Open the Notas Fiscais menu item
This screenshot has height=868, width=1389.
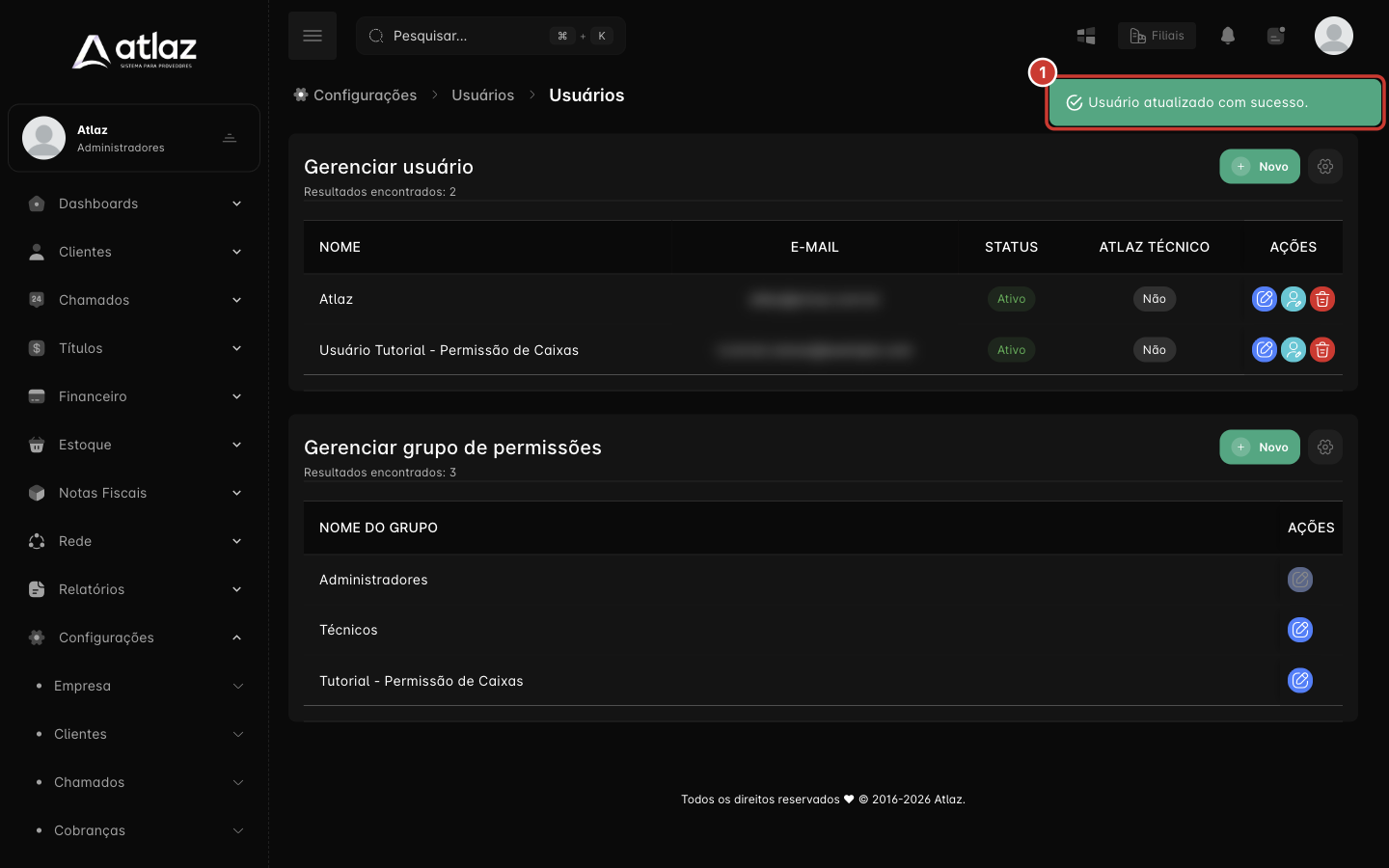(134, 493)
